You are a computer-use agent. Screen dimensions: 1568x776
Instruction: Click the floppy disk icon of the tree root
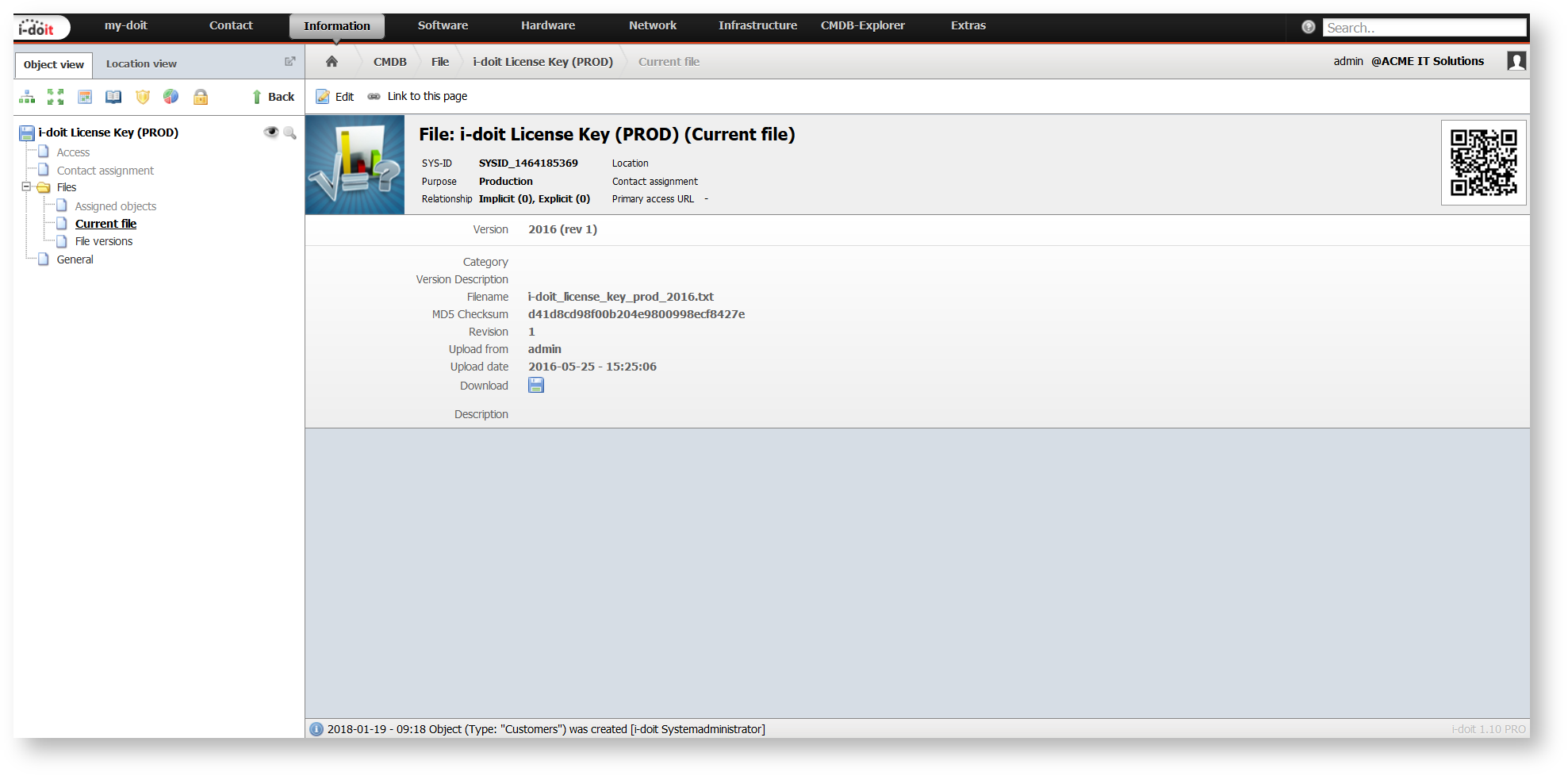27,133
